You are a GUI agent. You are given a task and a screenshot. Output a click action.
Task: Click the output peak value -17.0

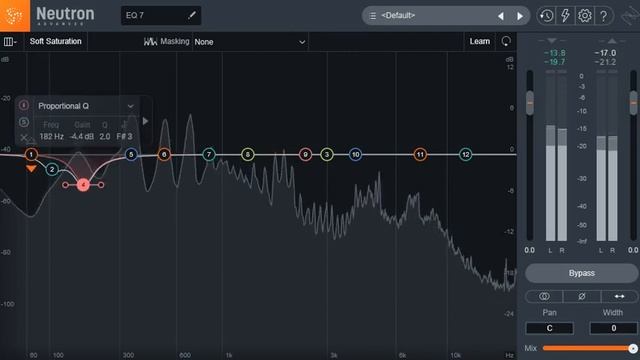(x=606, y=53)
